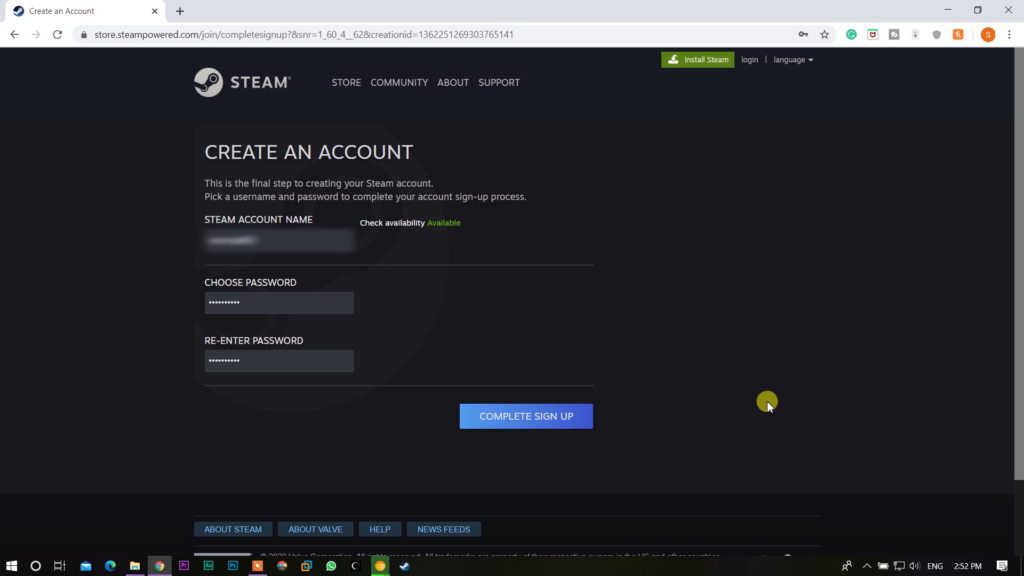Open the Windows notification center
The height and width of the screenshot is (576, 1024).
click(x=1002, y=566)
